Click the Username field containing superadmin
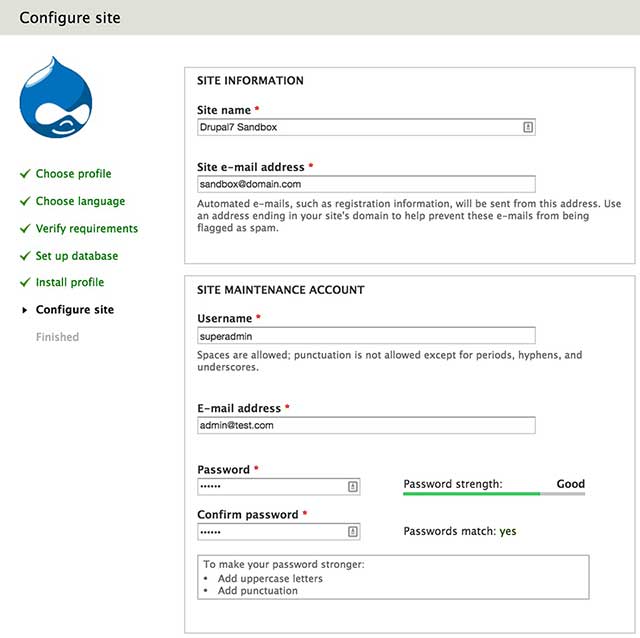Screen dimensions: 640x638 (x=366, y=336)
